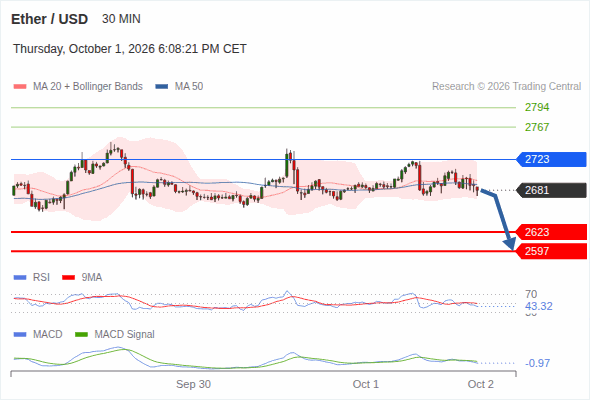Click the MACD legend color swatch
This screenshot has width=590, height=400.
(20, 335)
